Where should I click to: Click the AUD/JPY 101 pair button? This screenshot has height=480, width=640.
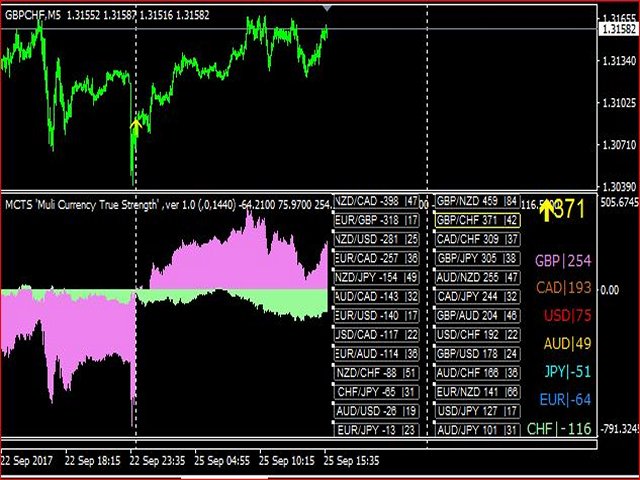pos(478,429)
